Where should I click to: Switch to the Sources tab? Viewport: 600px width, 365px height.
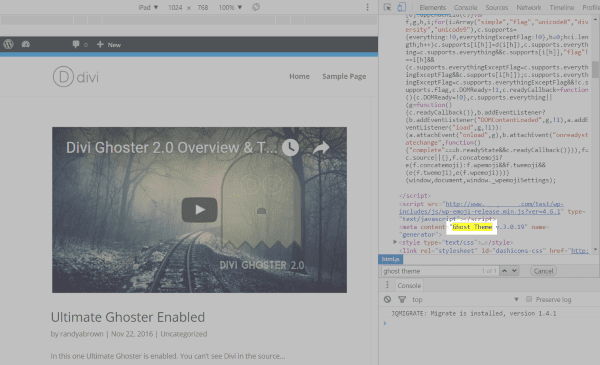(497, 8)
